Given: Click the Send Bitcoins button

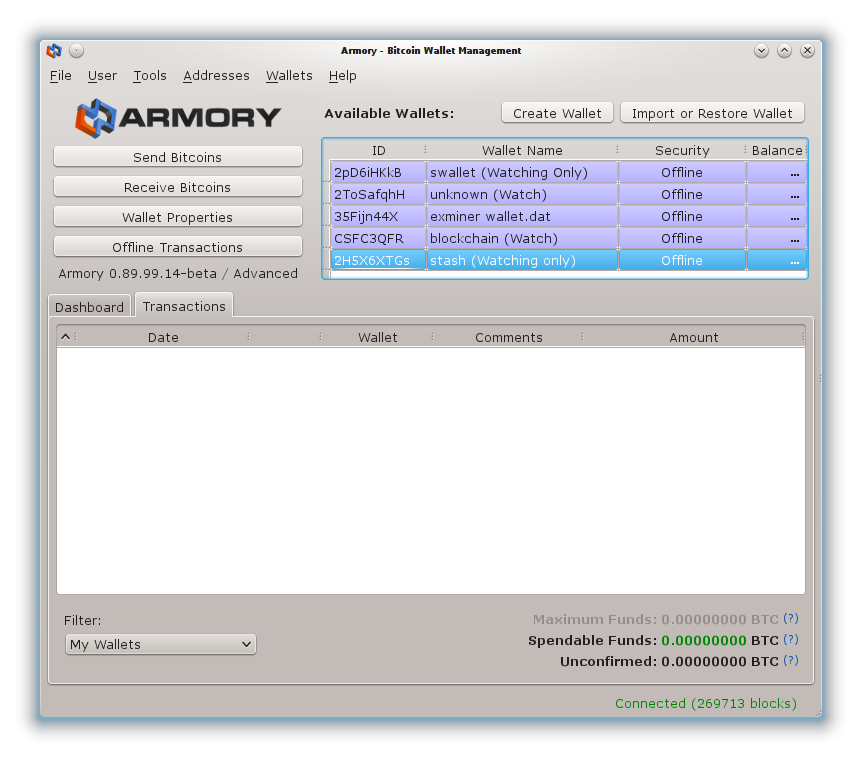Looking at the screenshot, I should 178,157.
